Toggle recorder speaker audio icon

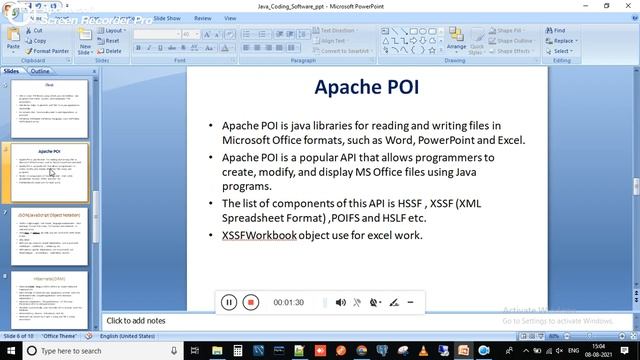pyautogui.click(x=340, y=302)
